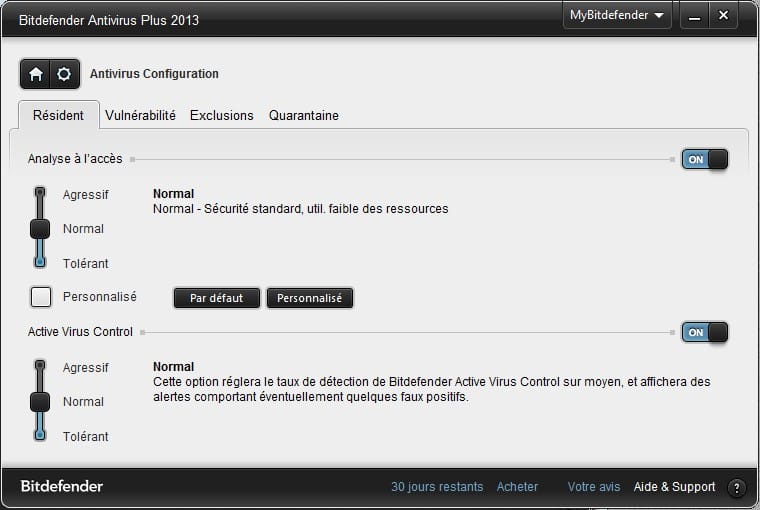Click the Personnalisé button

(310, 298)
